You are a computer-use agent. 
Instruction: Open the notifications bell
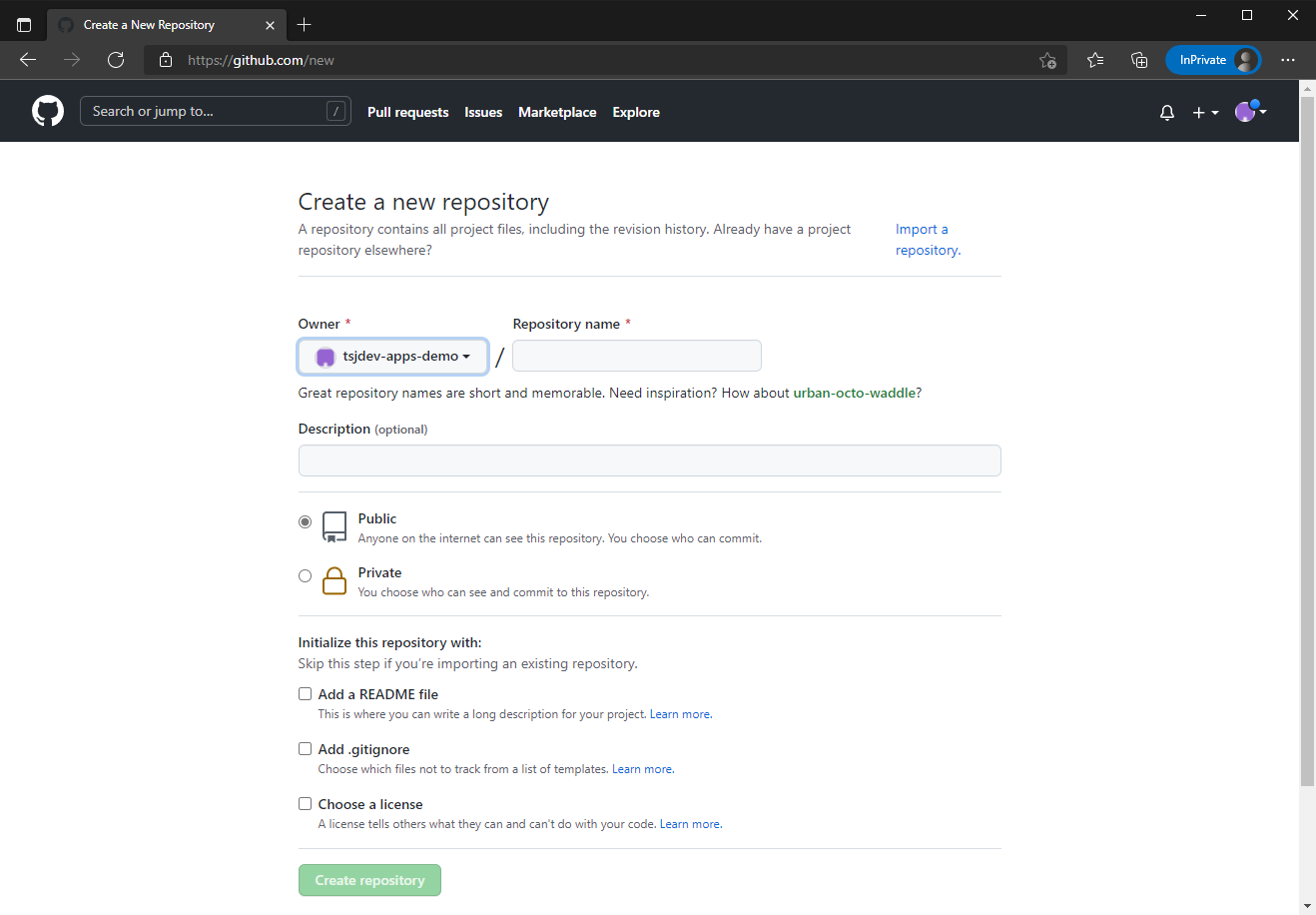1166,113
